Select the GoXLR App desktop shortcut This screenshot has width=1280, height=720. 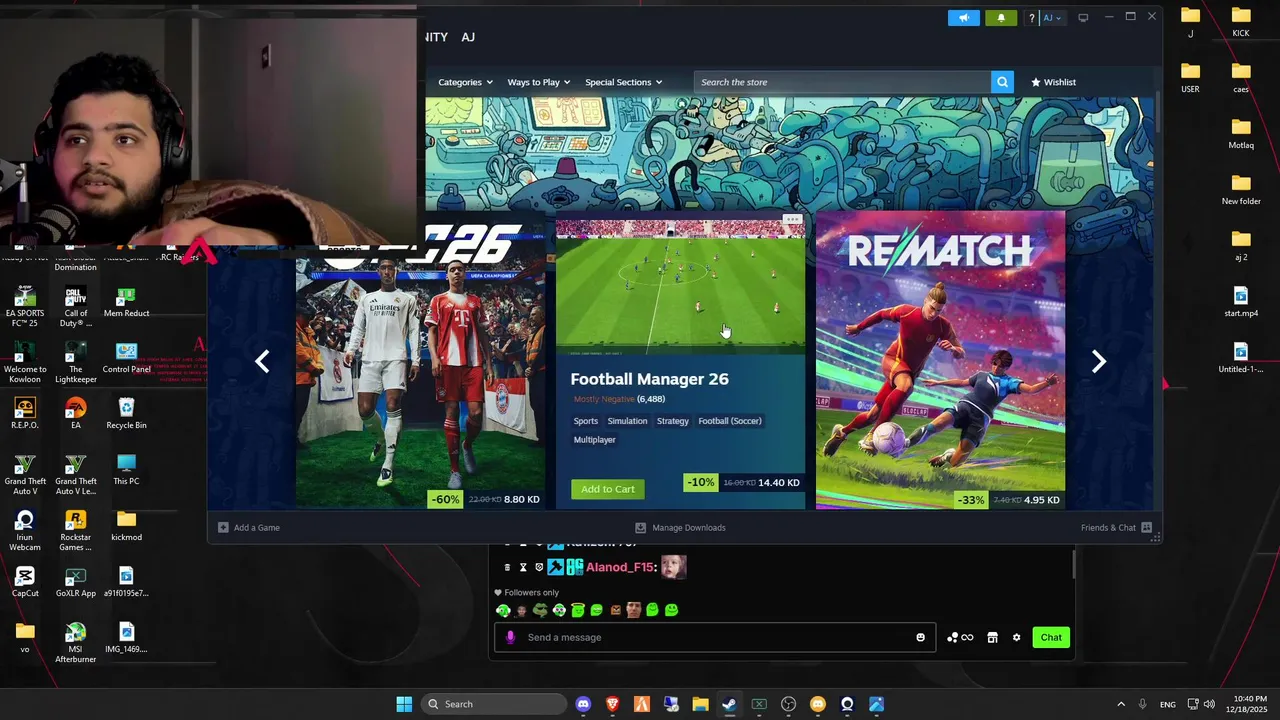75,581
